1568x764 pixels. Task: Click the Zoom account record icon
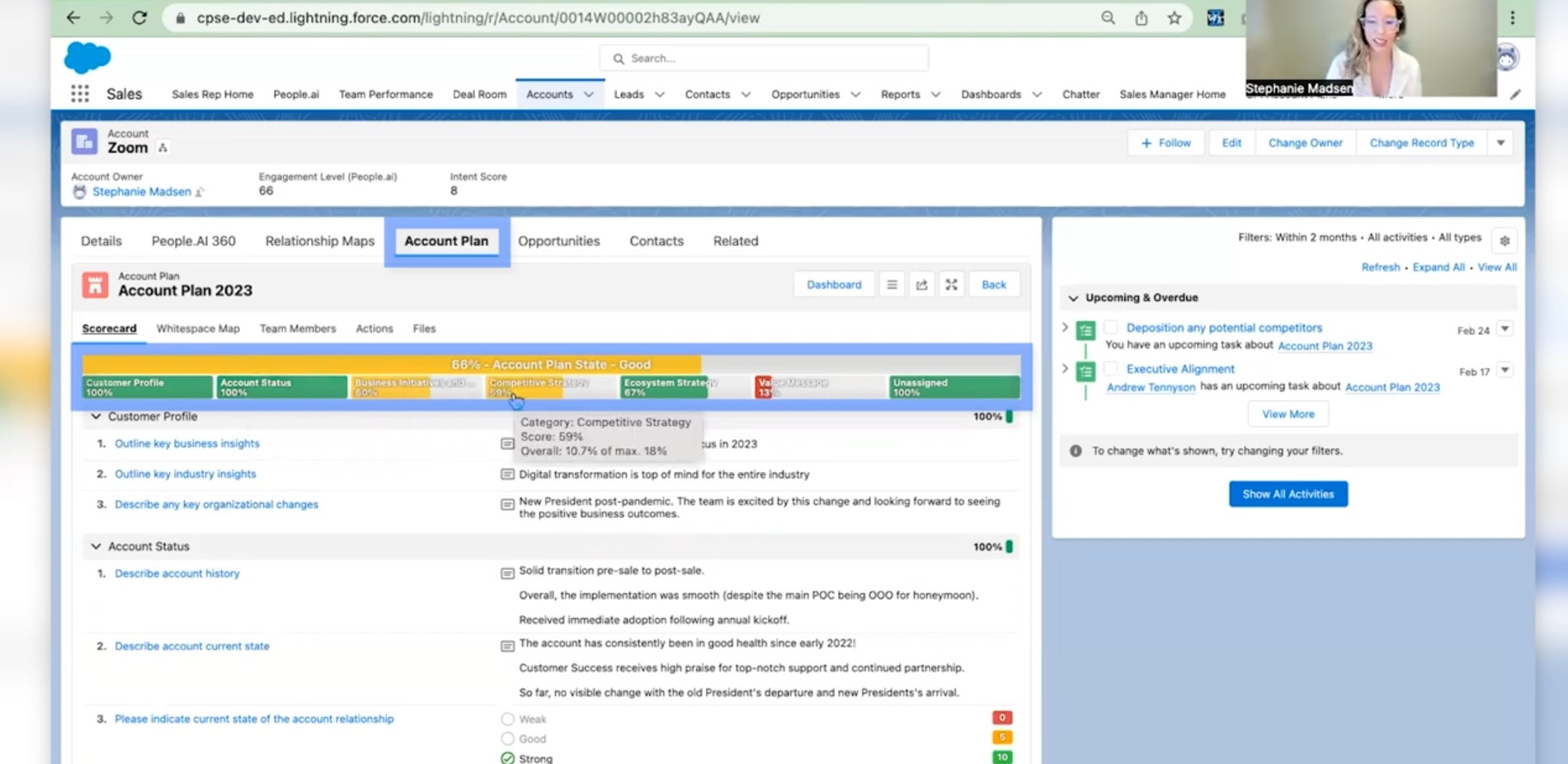[84, 142]
